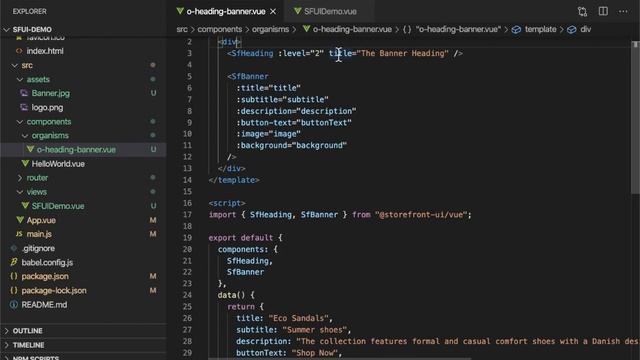Click the "Shop Now" buttonText string
This screenshot has width=640, height=360.
point(315,353)
